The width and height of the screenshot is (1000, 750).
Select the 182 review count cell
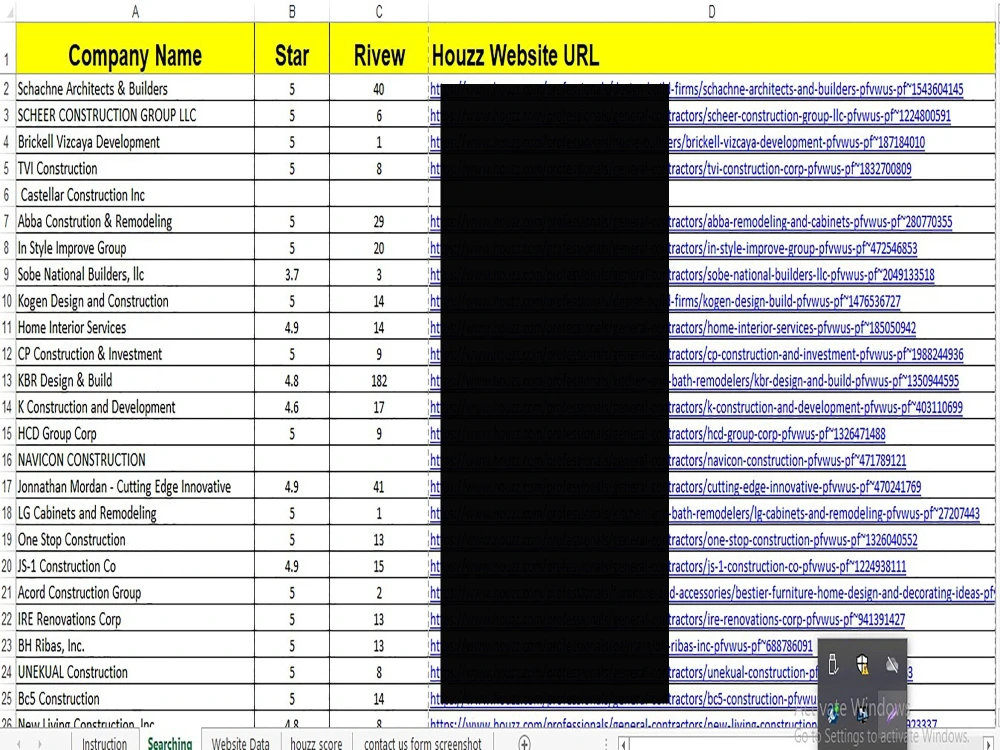(x=379, y=381)
